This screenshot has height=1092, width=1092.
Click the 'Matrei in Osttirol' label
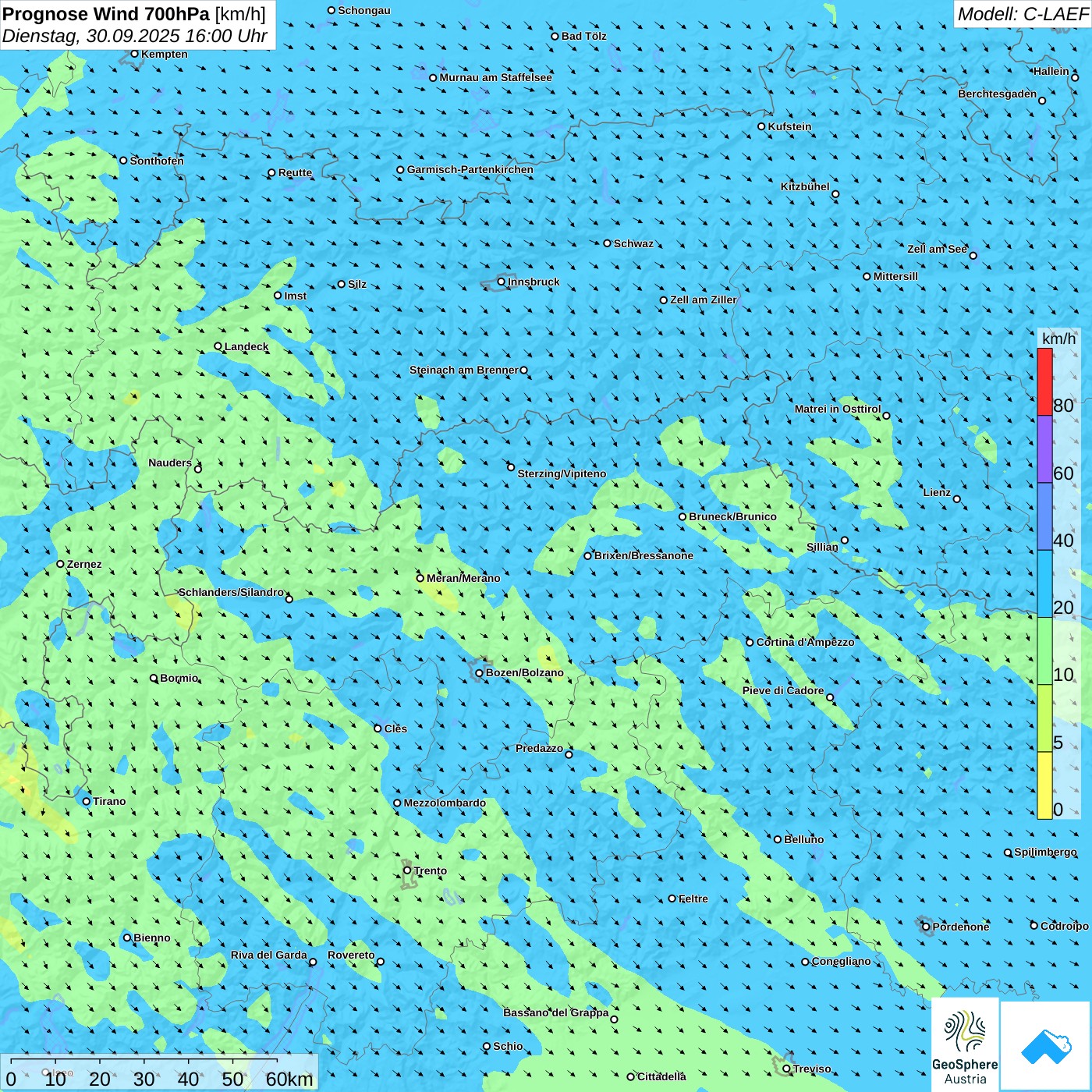point(838,409)
